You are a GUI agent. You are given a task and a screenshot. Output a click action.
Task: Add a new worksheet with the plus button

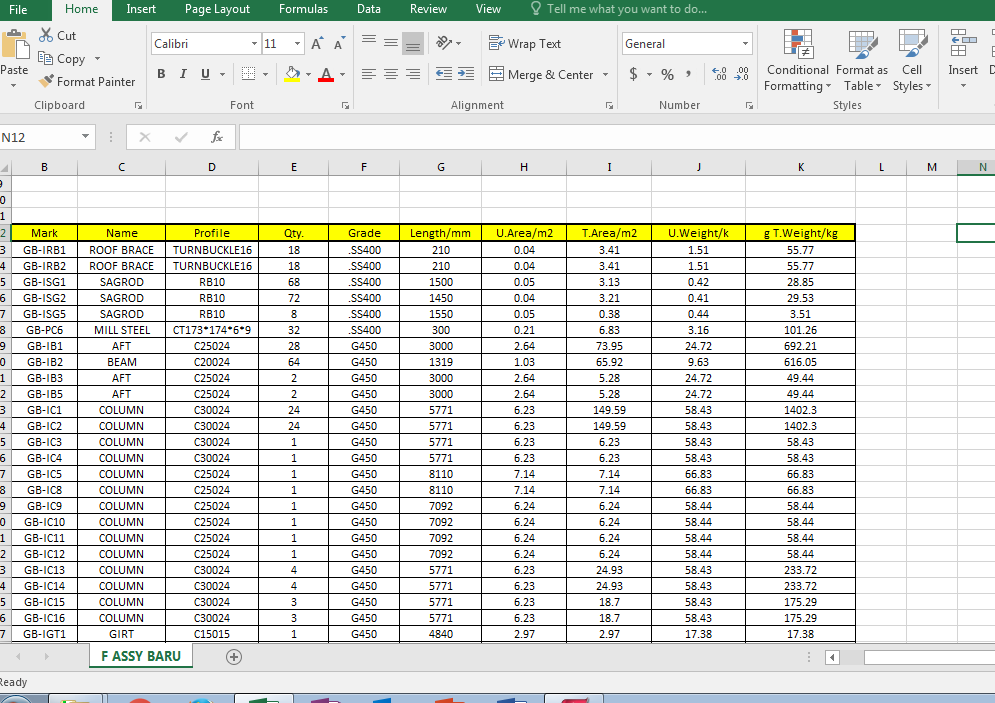[234, 657]
